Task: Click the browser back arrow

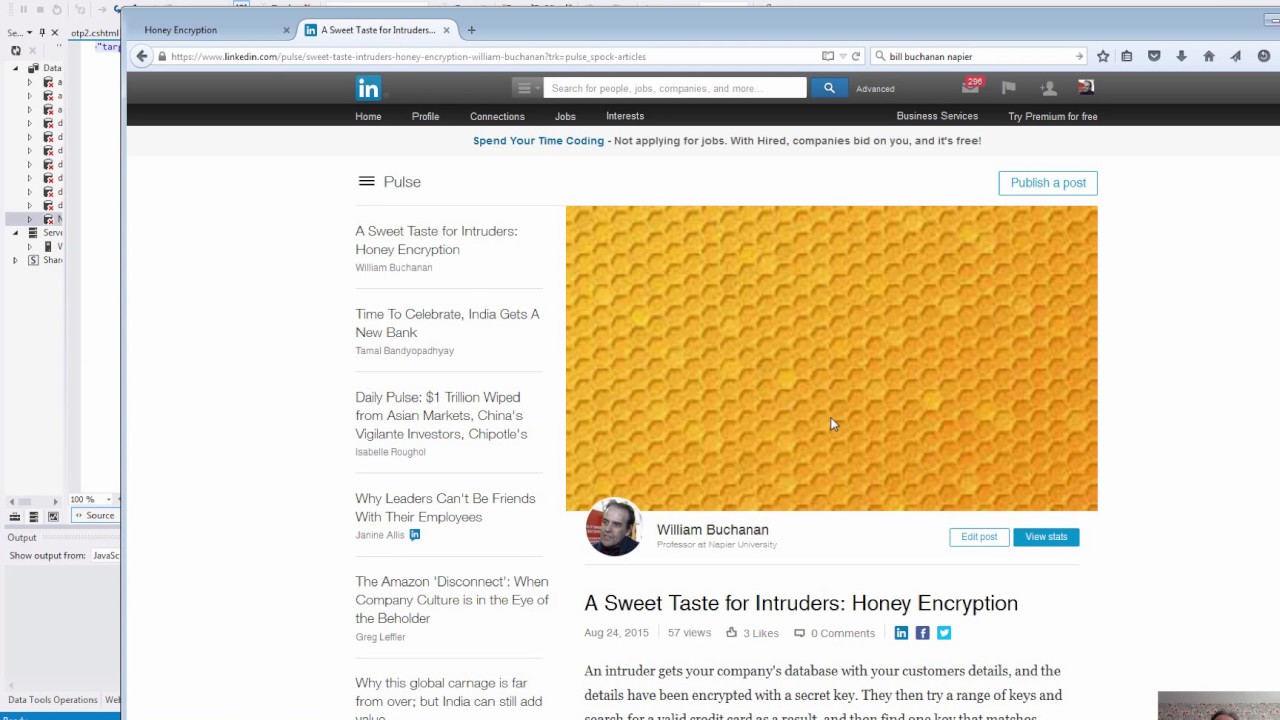Action: tap(142, 56)
